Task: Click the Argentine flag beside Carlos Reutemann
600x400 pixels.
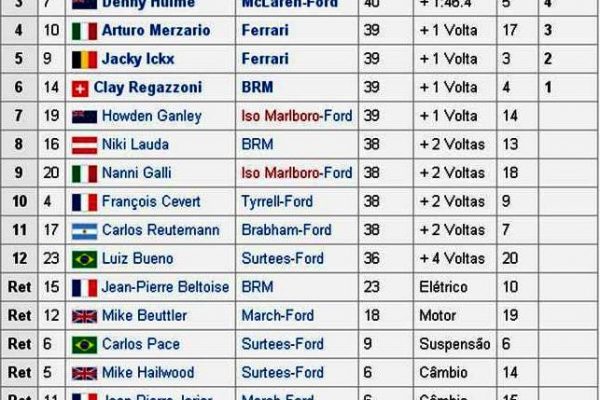Action: 84,231
